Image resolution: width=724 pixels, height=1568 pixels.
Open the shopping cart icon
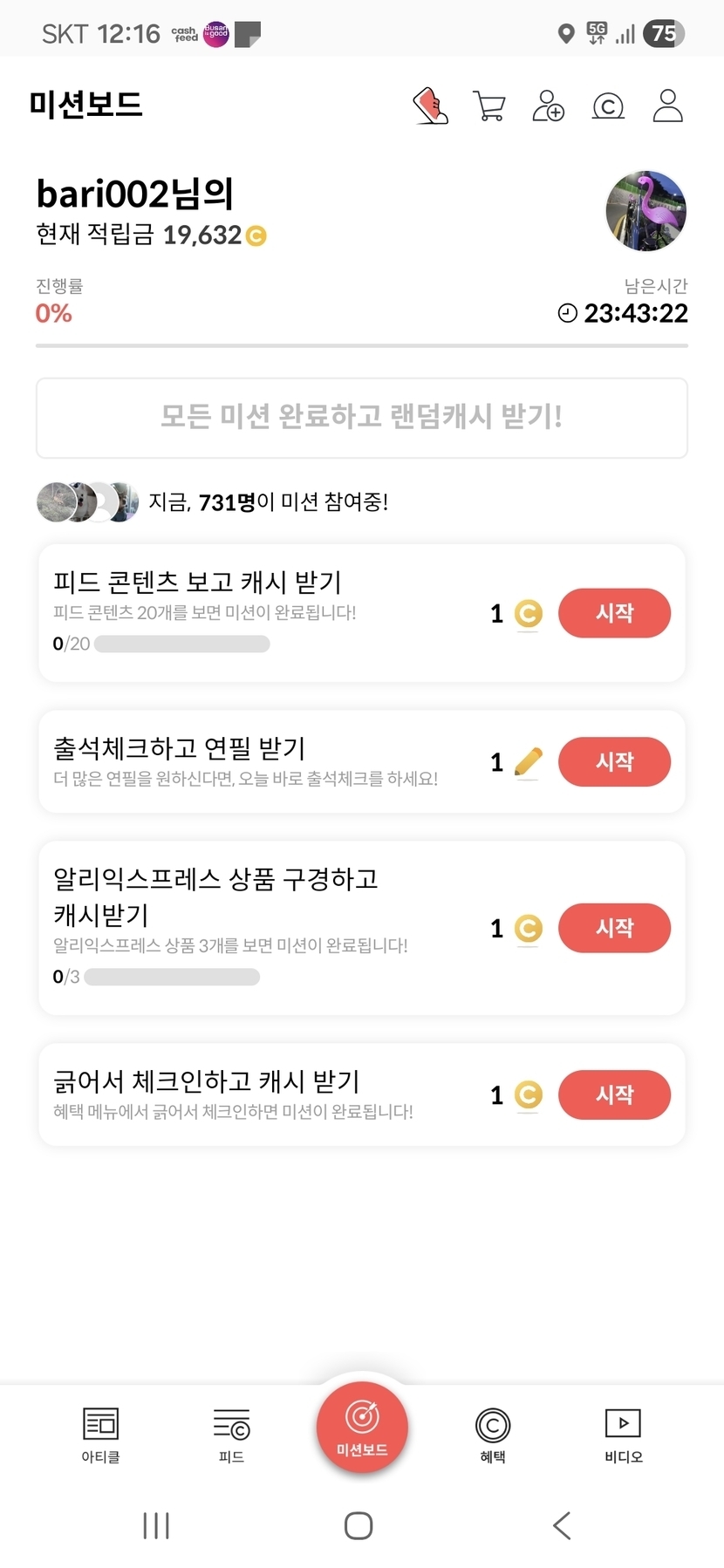(489, 106)
